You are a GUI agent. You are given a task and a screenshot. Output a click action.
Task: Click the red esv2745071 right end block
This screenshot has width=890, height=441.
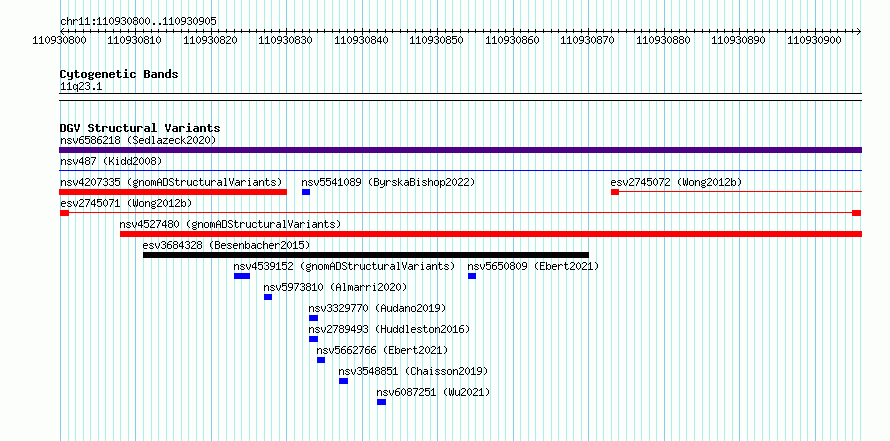coord(857,213)
